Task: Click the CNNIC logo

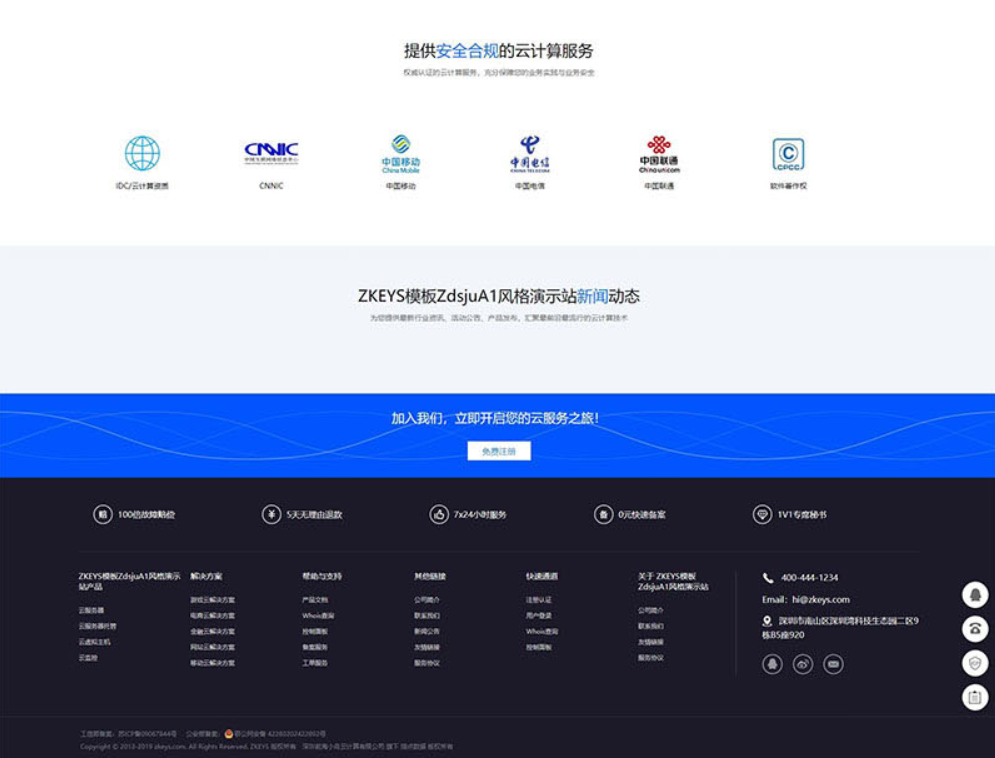Action: (x=271, y=153)
